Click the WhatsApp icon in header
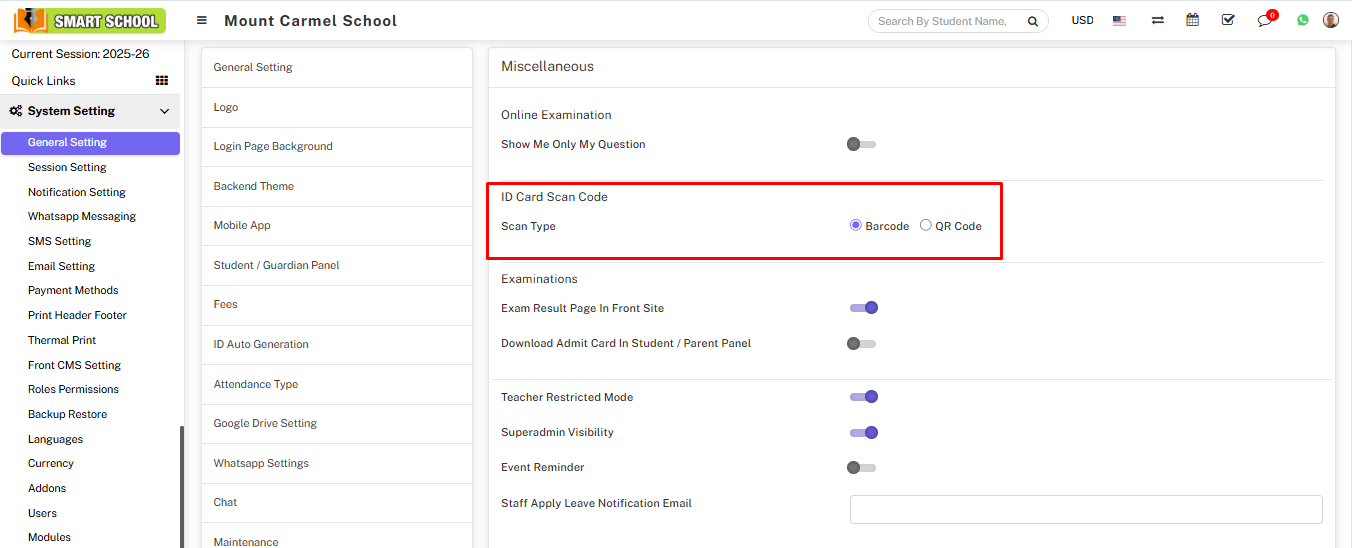The width and height of the screenshot is (1352, 548). point(1302,20)
